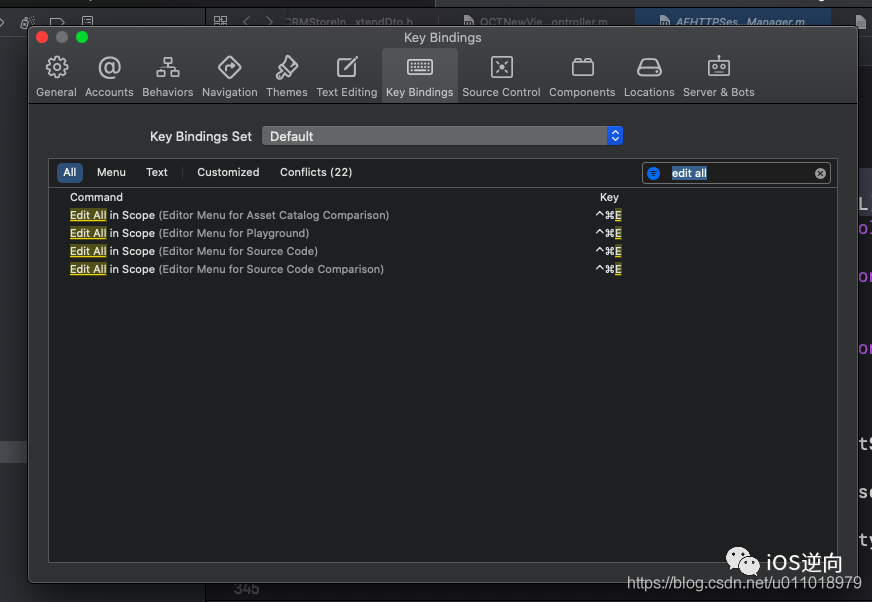The image size is (872, 602).
Task: Open the Behaviors preferences pane
Action: (x=167, y=77)
